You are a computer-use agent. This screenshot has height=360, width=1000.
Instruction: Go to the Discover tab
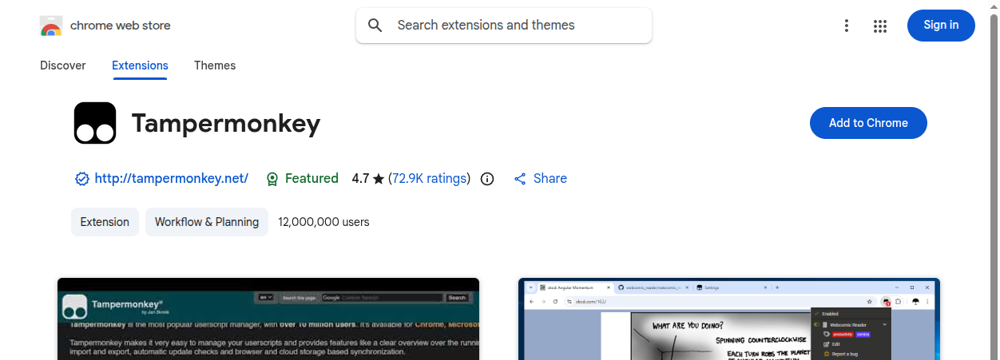pyautogui.click(x=62, y=65)
